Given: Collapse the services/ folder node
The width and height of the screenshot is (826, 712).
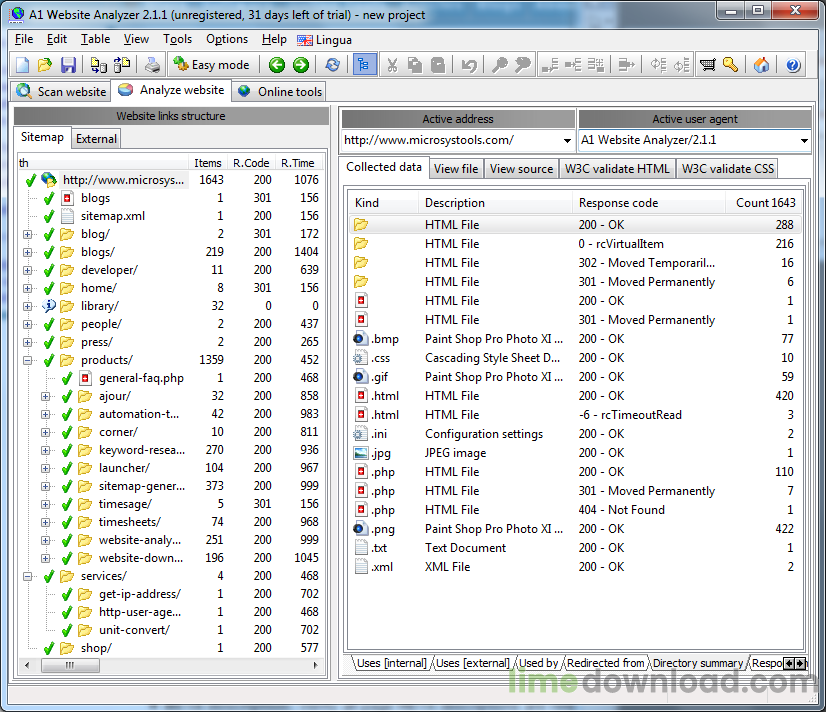Looking at the screenshot, I should pyautogui.click(x=27, y=576).
